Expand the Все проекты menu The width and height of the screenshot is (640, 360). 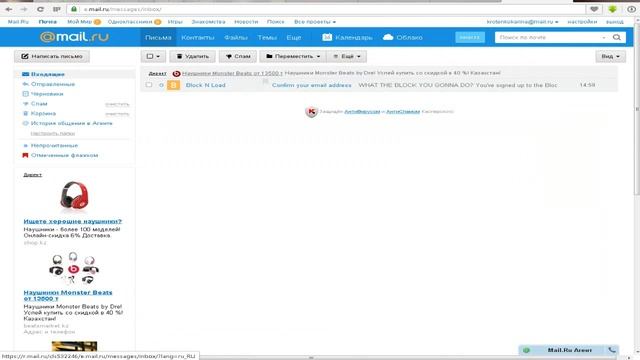[x=315, y=22]
